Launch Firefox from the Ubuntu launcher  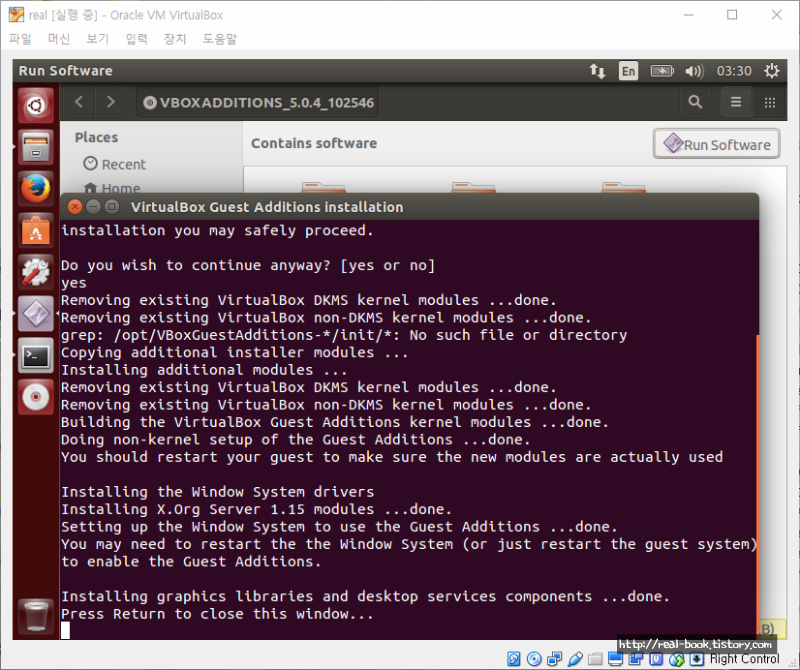coord(36,189)
